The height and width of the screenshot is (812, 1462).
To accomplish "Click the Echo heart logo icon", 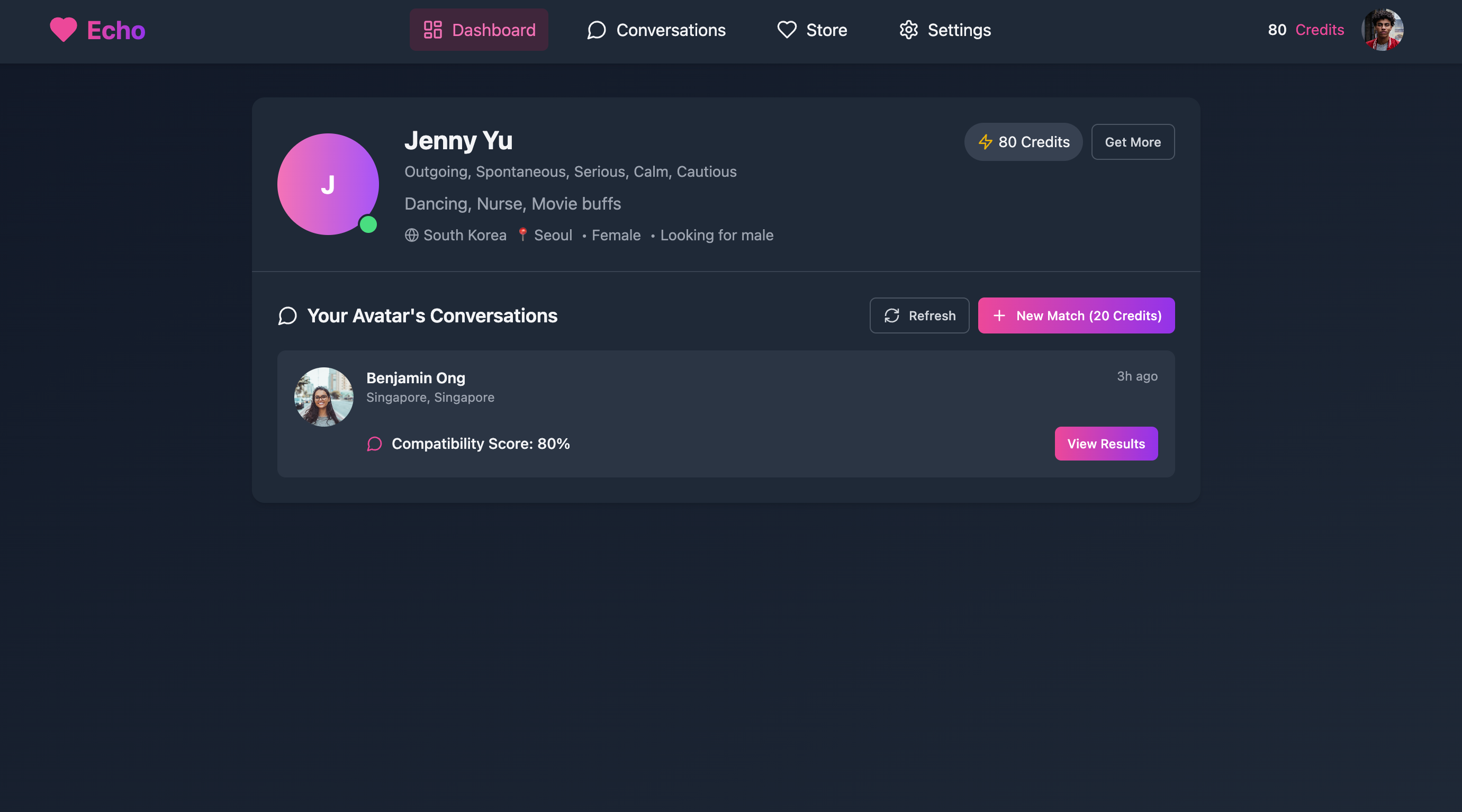I will point(63,30).
